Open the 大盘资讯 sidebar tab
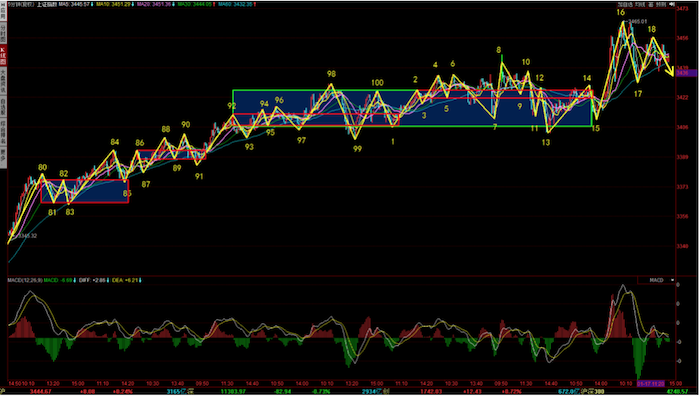Image resolution: width=700 pixels, height=397 pixels. [x=3, y=81]
